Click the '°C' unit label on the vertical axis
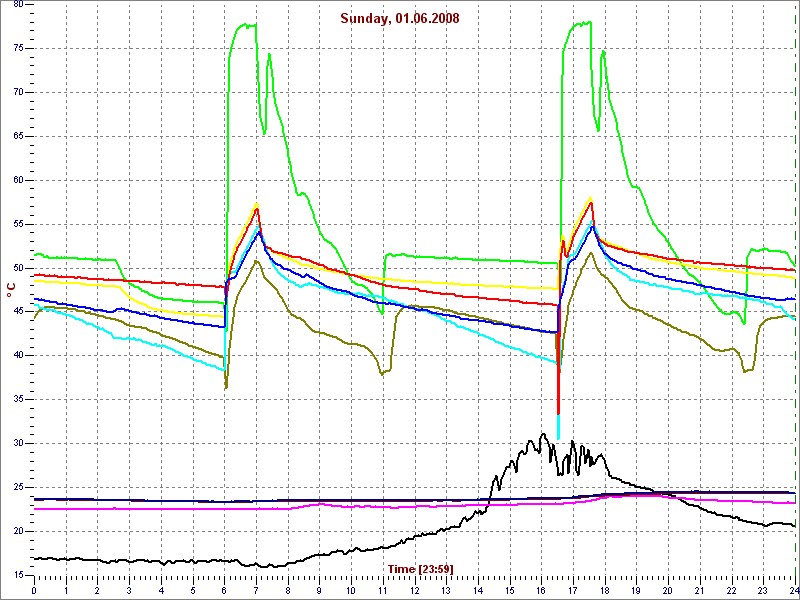 [12, 289]
